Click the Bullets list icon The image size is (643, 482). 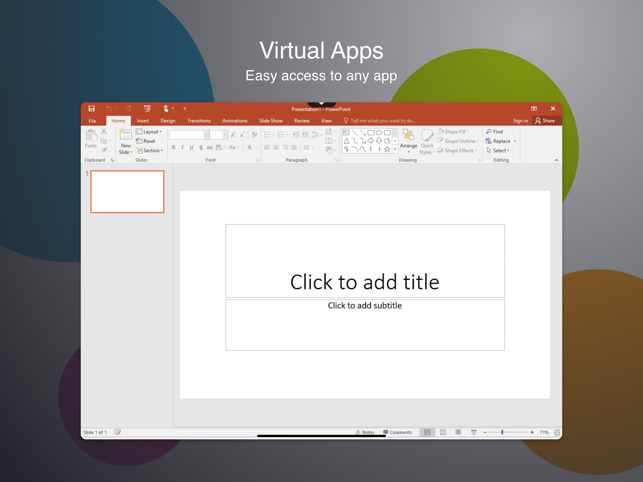click(267, 135)
